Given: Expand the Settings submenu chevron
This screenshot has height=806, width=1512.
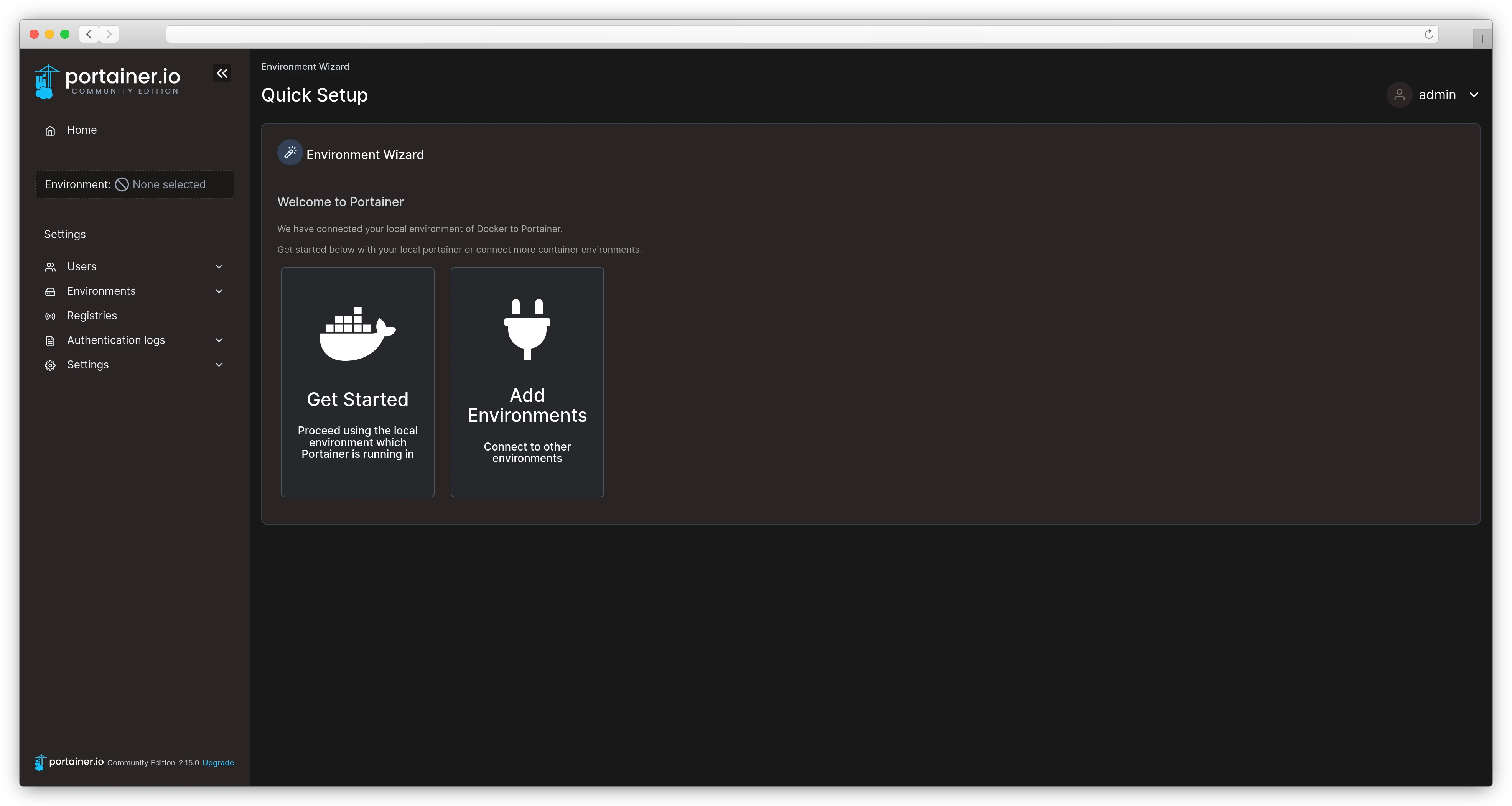Looking at the screenshot, I should [x=219, y=364].
